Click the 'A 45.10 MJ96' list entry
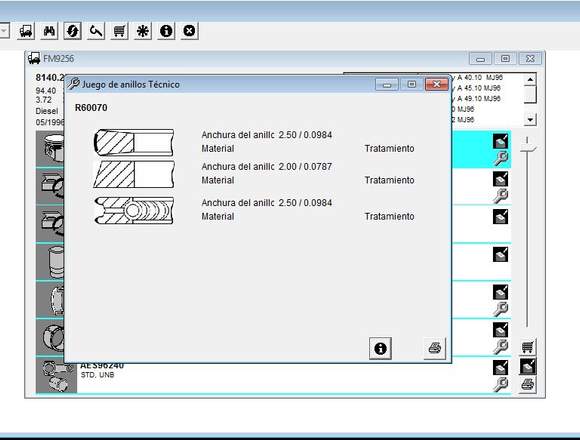580x440 pixels. [x=479, y=88]
